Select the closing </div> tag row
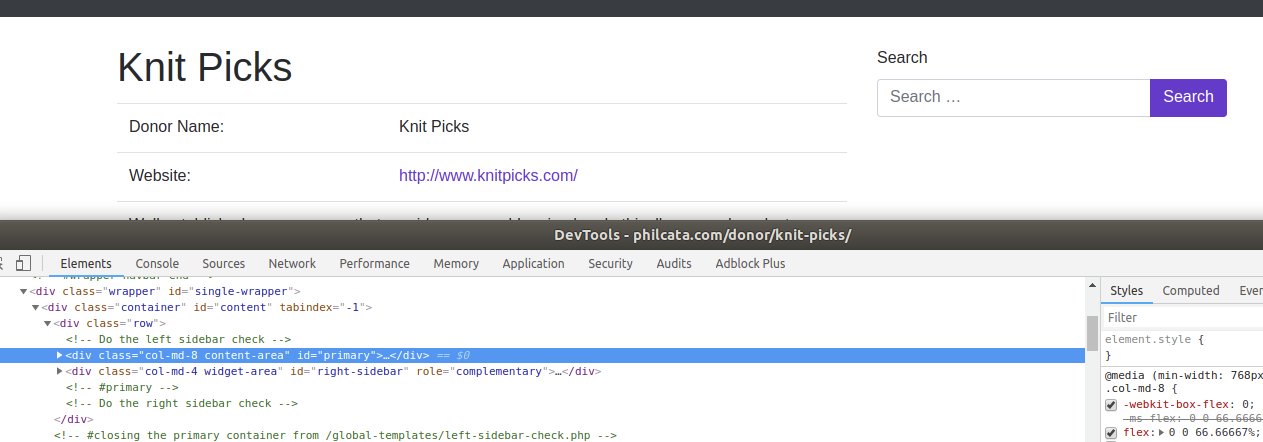The height and width of the screenshot is (442, 1263). click(x=73, y=419)
